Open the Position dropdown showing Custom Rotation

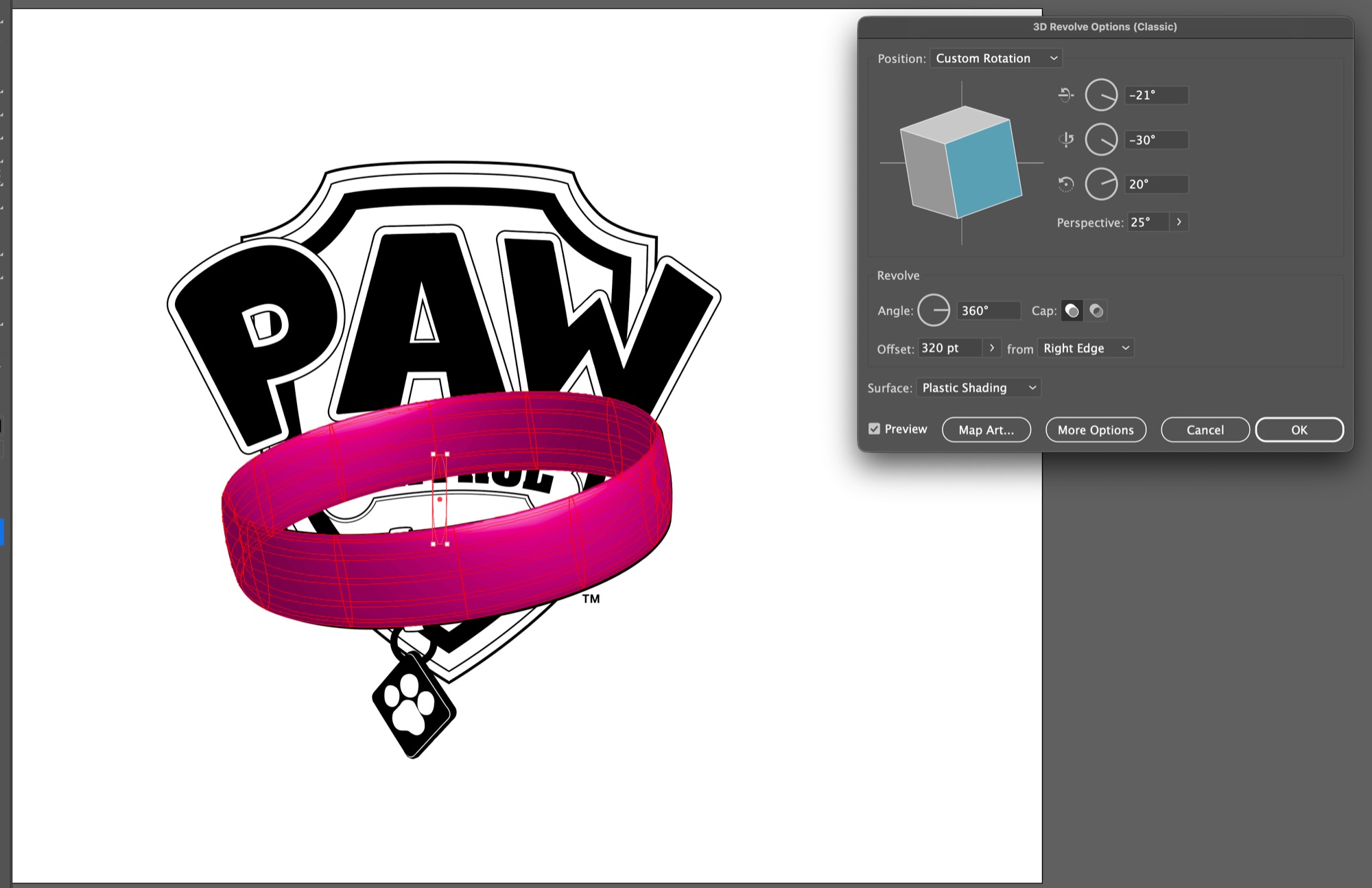coord(996,58)
